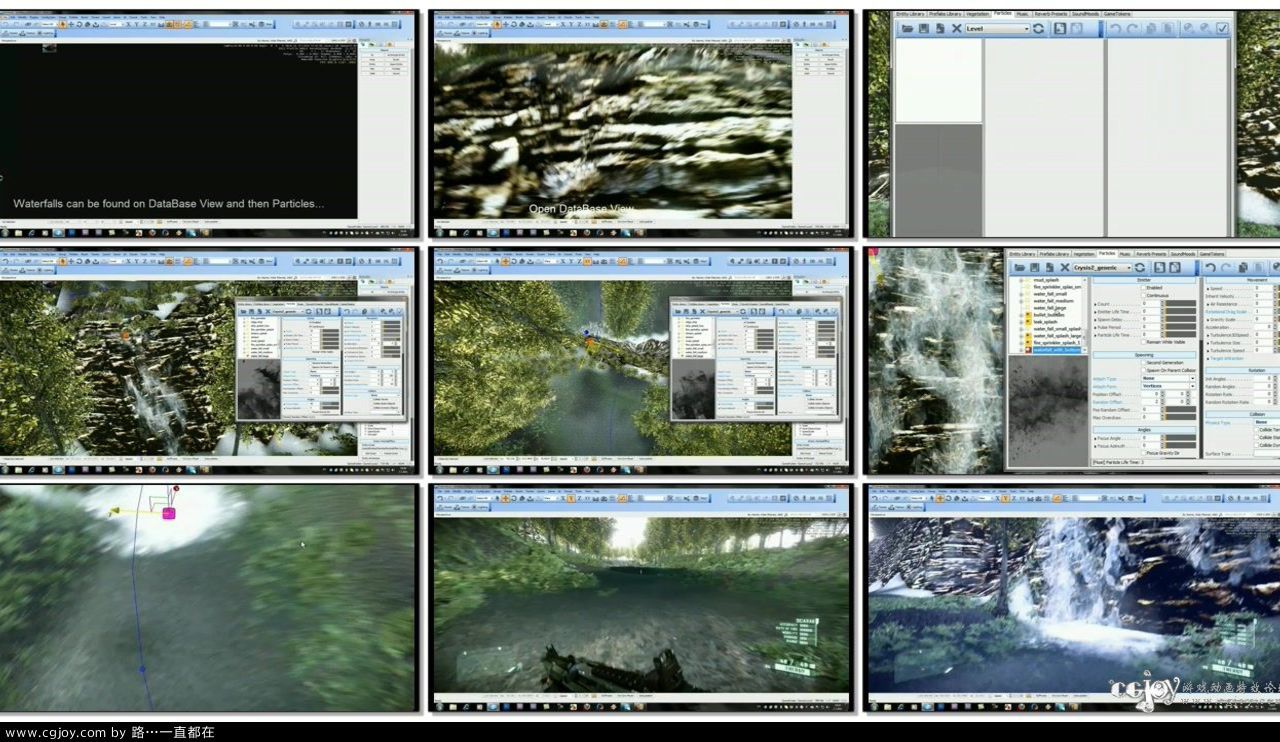This screenshot has height=742, width=1280.
Task: Open the Attach Form dropdown showing Vertices
Action: pyautogui.click(x=1168, y=386)
